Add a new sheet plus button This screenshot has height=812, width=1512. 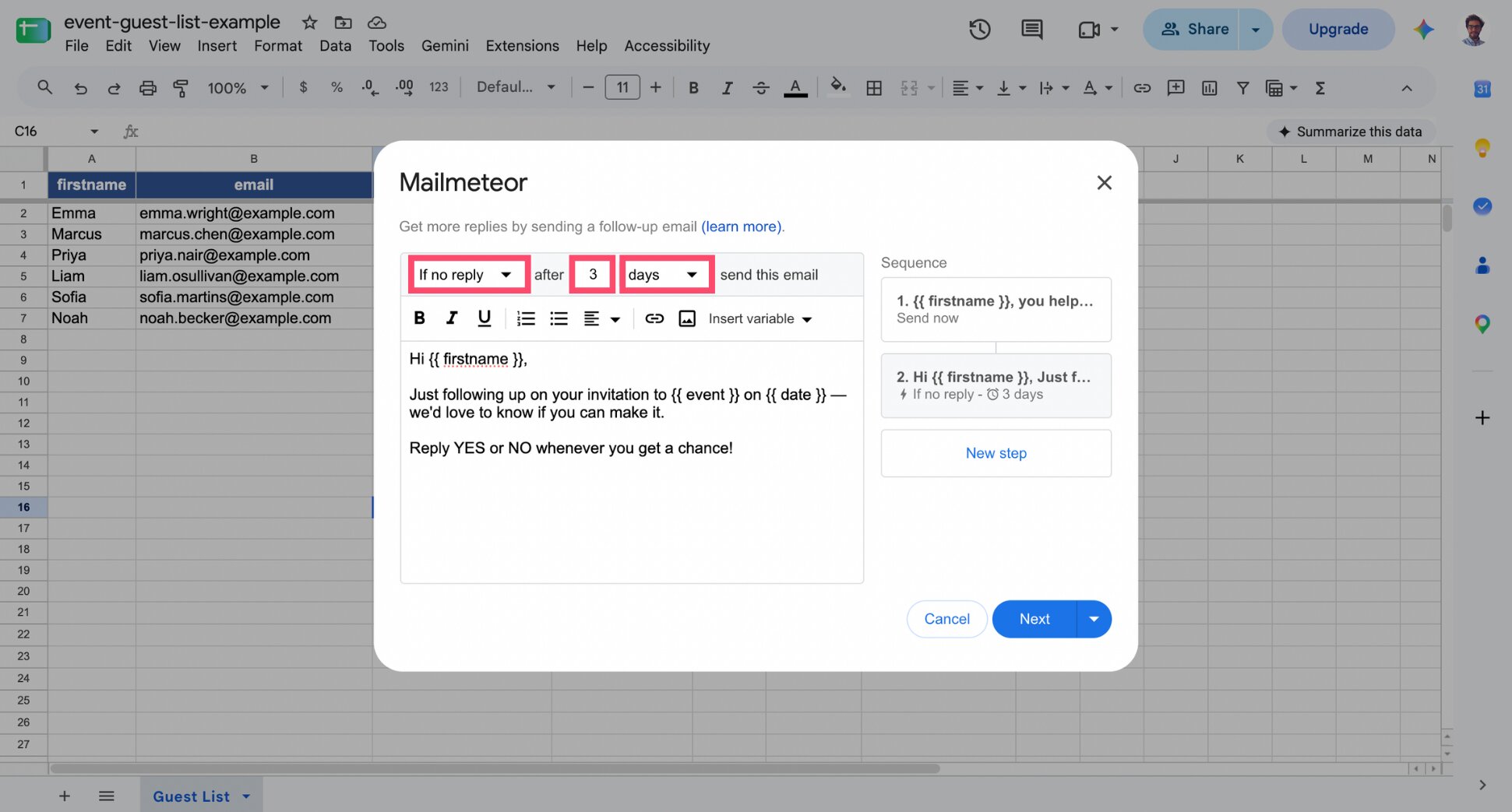(x=65, y=796)
